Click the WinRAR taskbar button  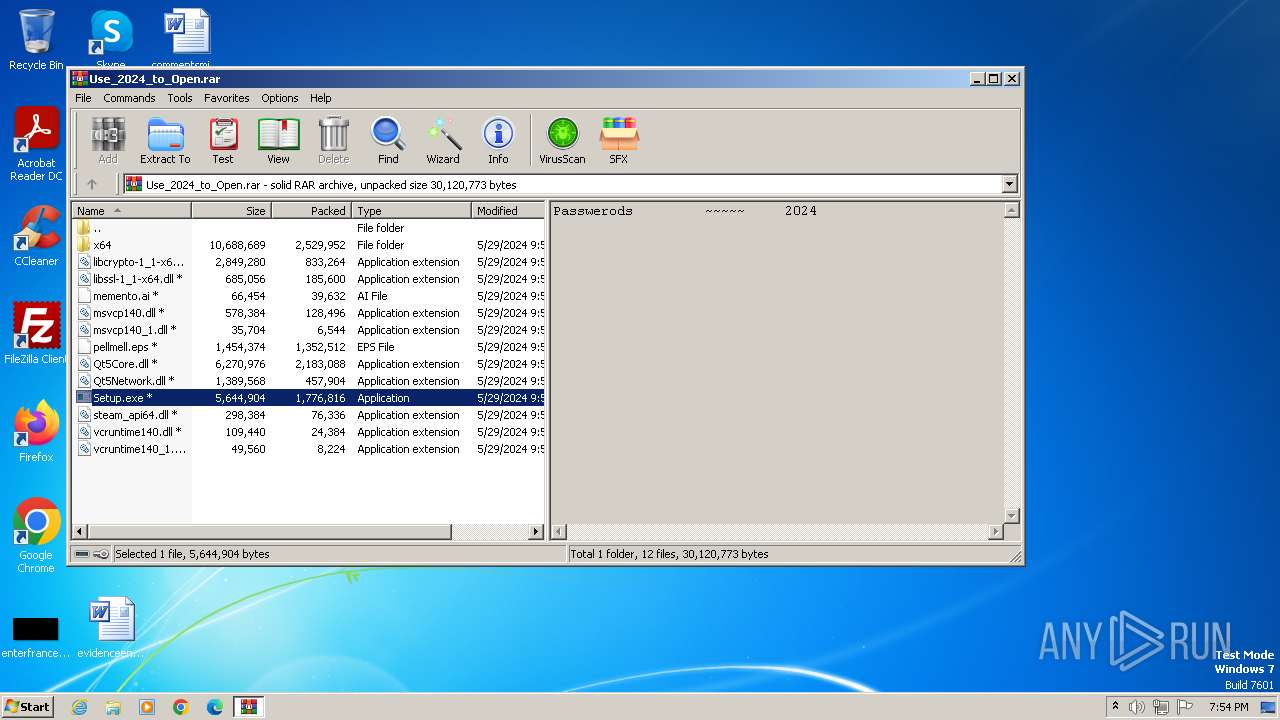click(x=249, y=707)
